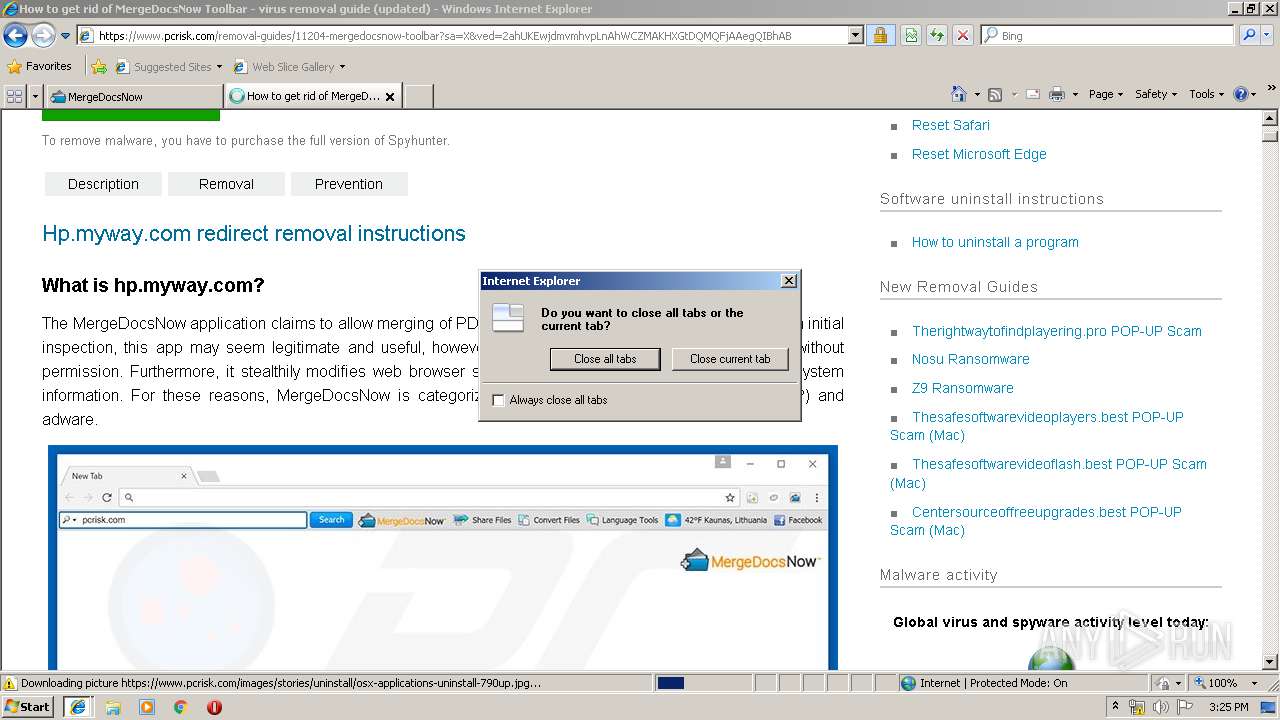Open 'Thesafesoftwarevideoflash.best POP-UP Scam' link
Viewport: 1280px width, 720px height.
[1048, 473]
